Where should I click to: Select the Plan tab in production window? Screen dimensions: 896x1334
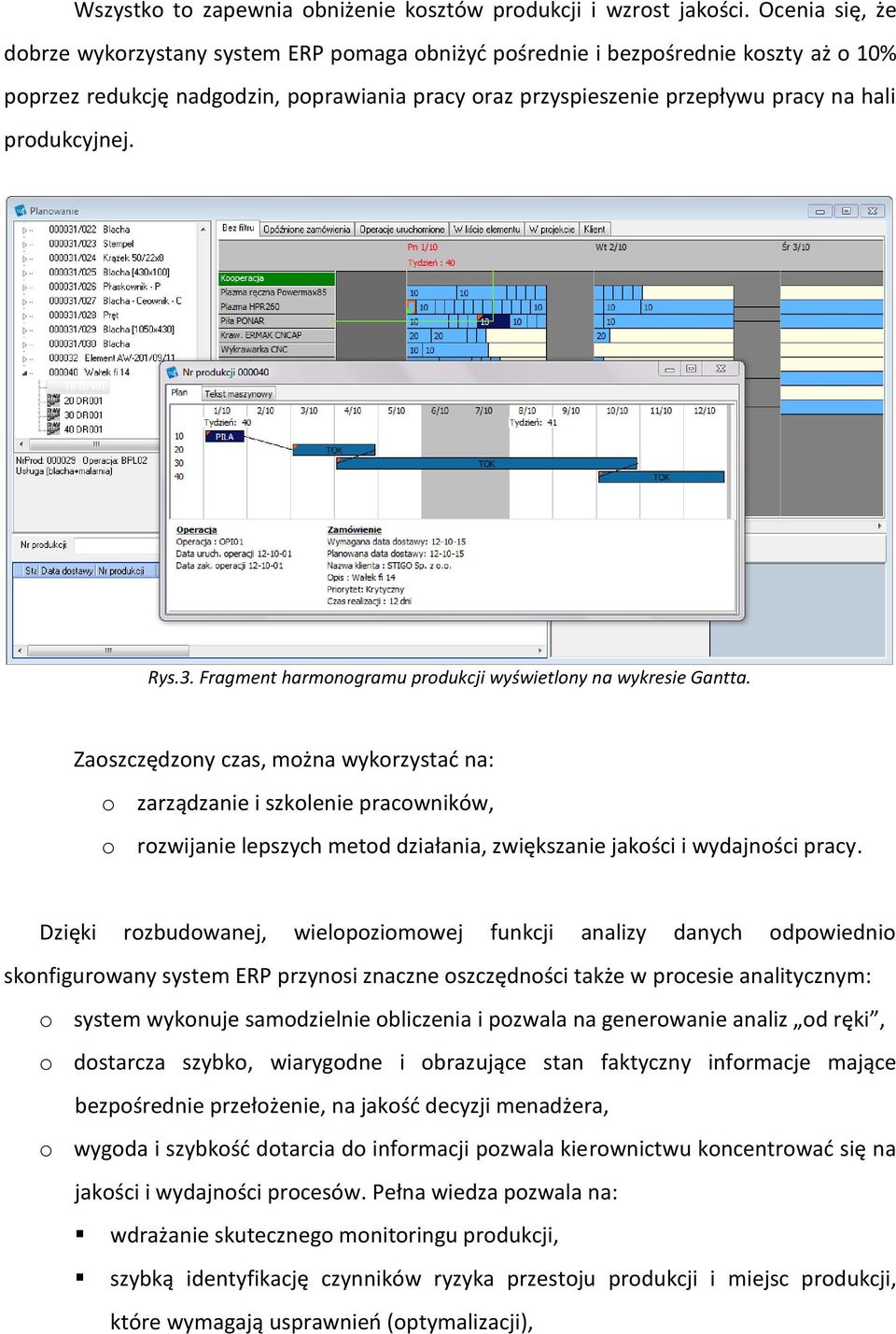[x=179, y=393]
